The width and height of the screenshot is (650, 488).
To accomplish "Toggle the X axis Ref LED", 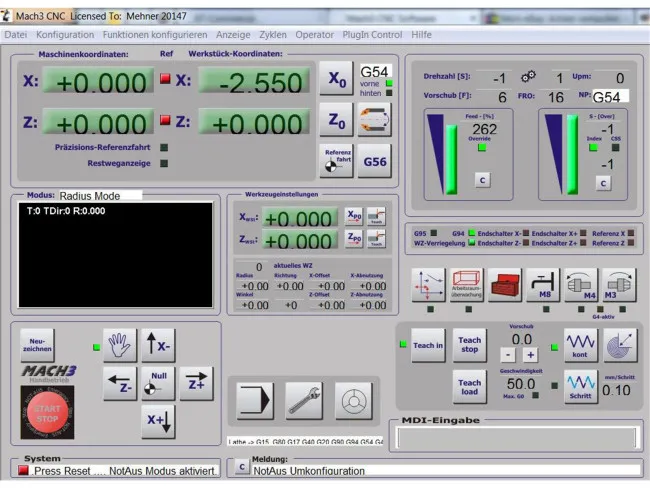I will click(x=165, y=78).
